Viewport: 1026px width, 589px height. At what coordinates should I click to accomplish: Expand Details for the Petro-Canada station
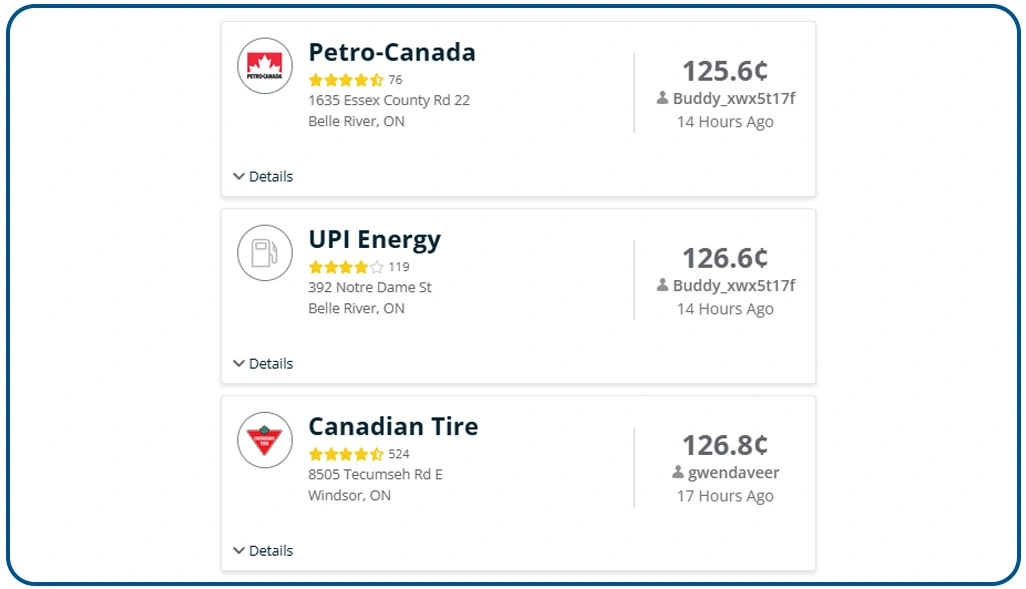(x=264, y=176)
